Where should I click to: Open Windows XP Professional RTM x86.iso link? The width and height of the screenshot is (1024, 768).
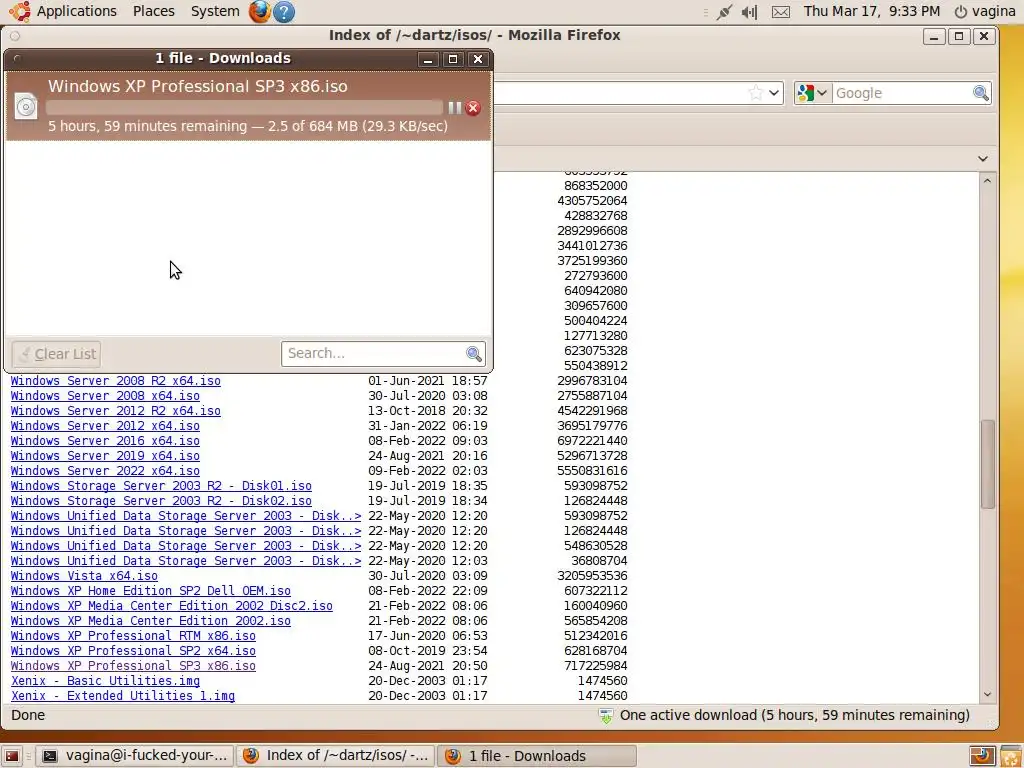133,636
